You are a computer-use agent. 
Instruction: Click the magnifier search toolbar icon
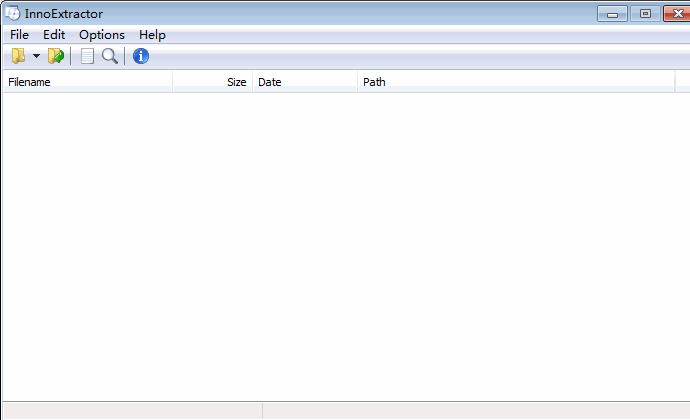tap(110, 56)
